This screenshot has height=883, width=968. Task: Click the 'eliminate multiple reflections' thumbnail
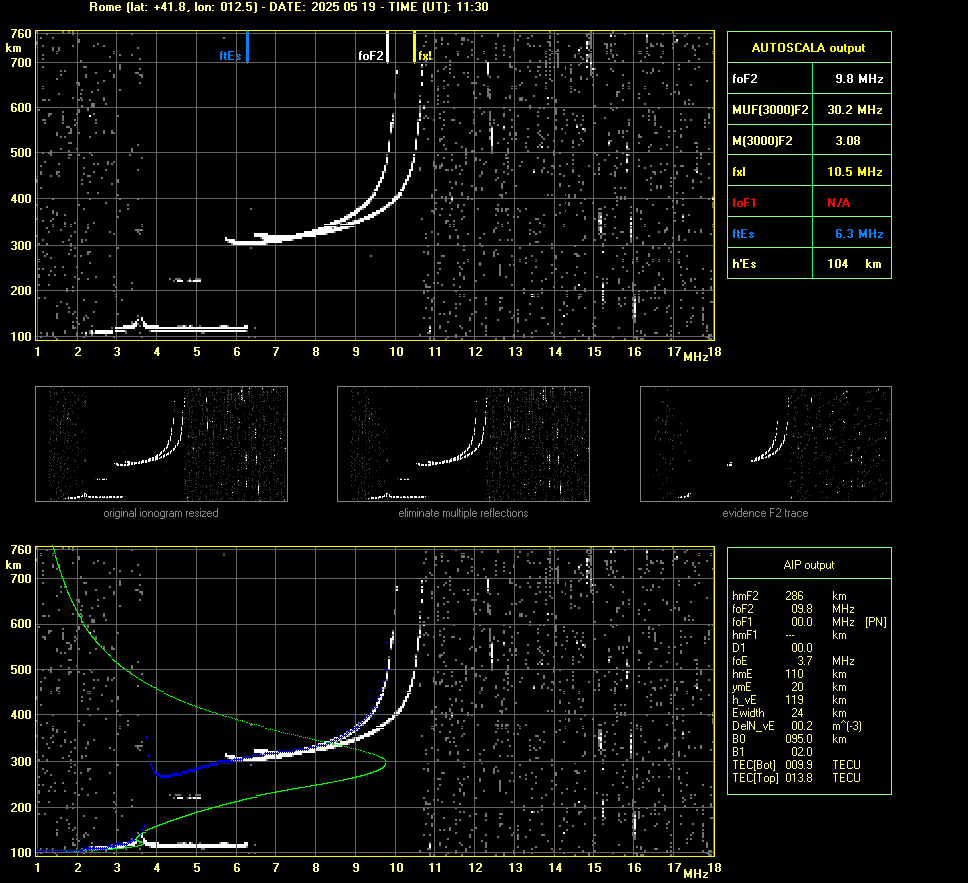[463, 444]
